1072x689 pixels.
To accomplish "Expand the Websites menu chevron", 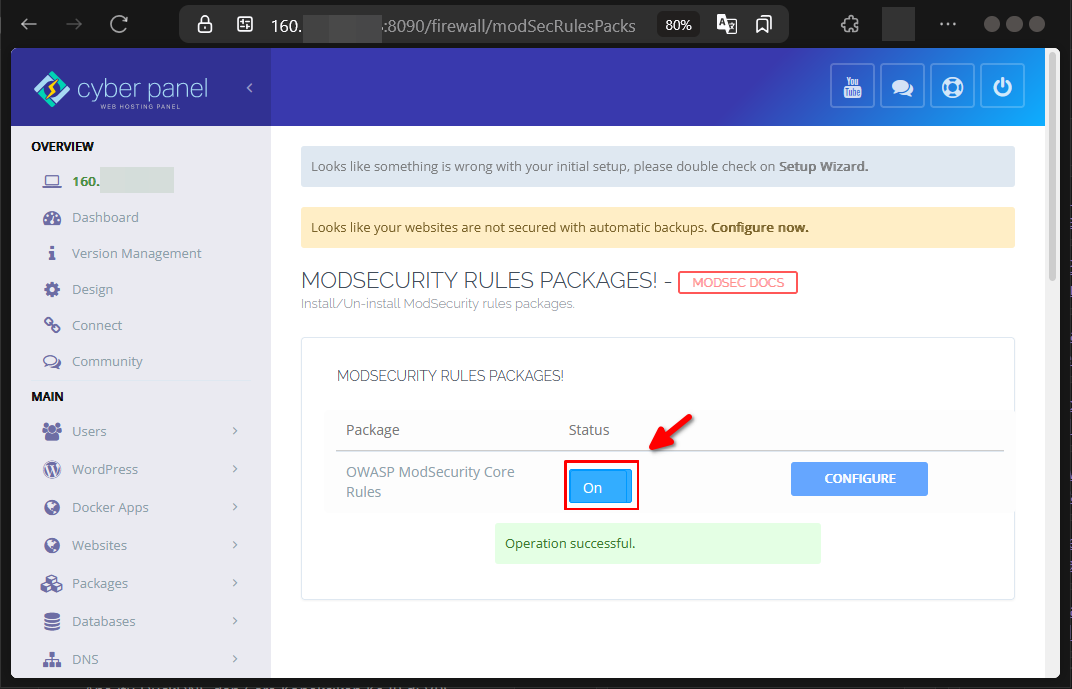I will [234, 545].
